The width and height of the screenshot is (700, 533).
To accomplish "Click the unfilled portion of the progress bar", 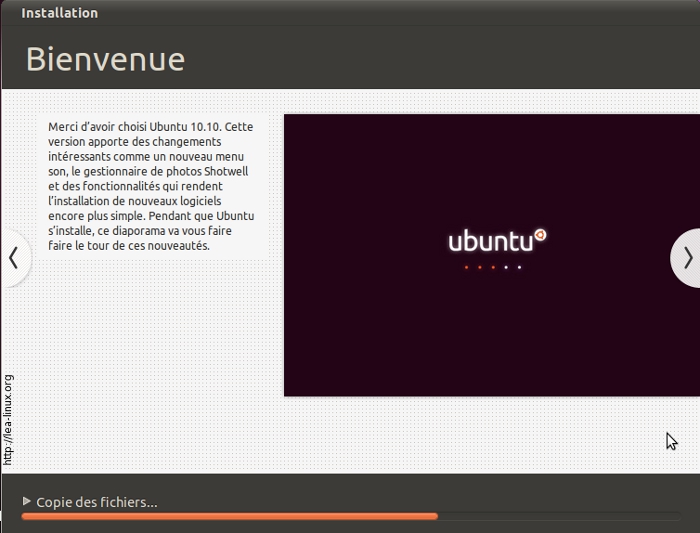I will point(558,516).
